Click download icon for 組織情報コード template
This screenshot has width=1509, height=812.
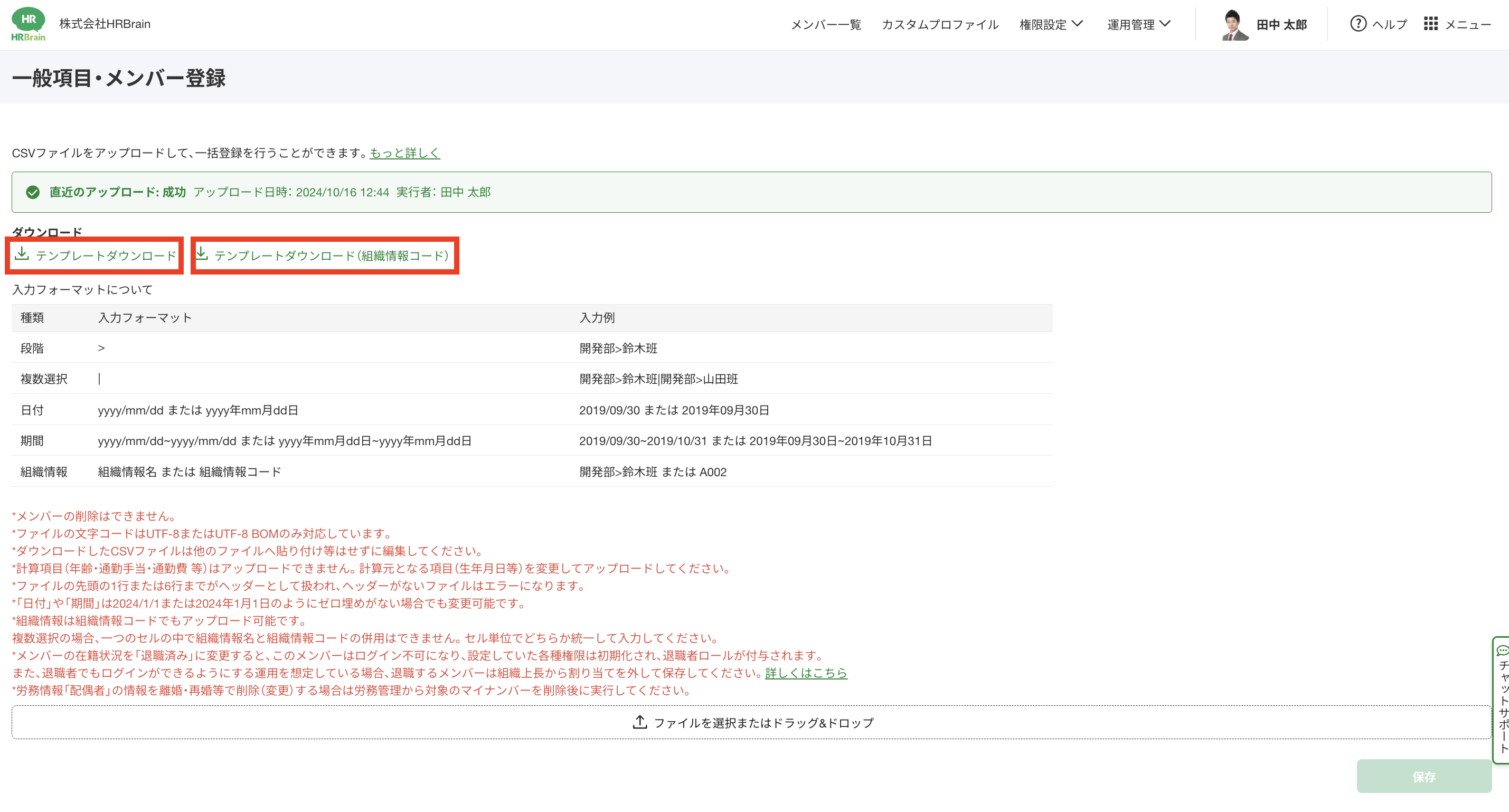(x=202, y=253)
